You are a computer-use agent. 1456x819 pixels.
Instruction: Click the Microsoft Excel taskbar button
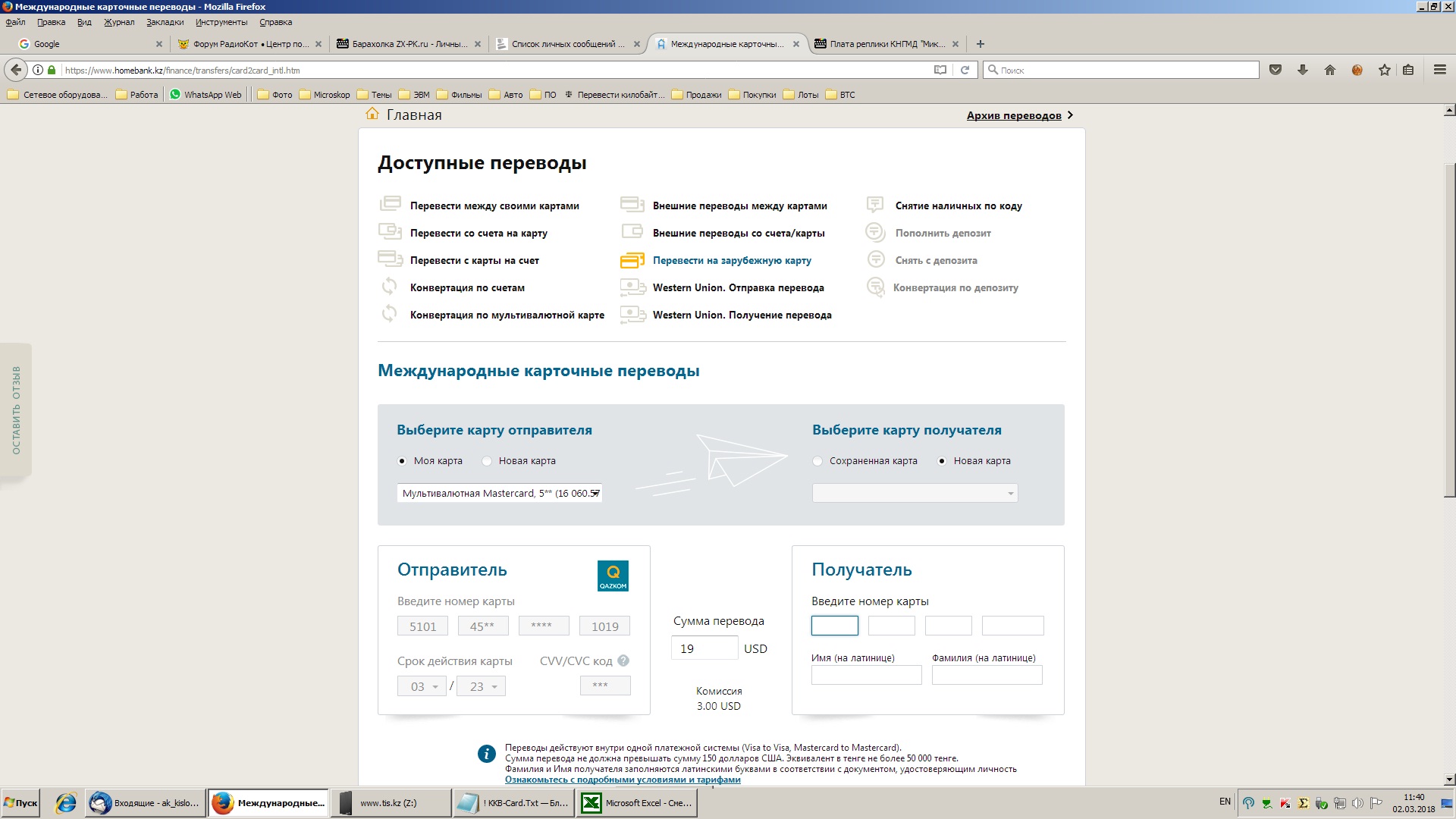pos(637,803)
